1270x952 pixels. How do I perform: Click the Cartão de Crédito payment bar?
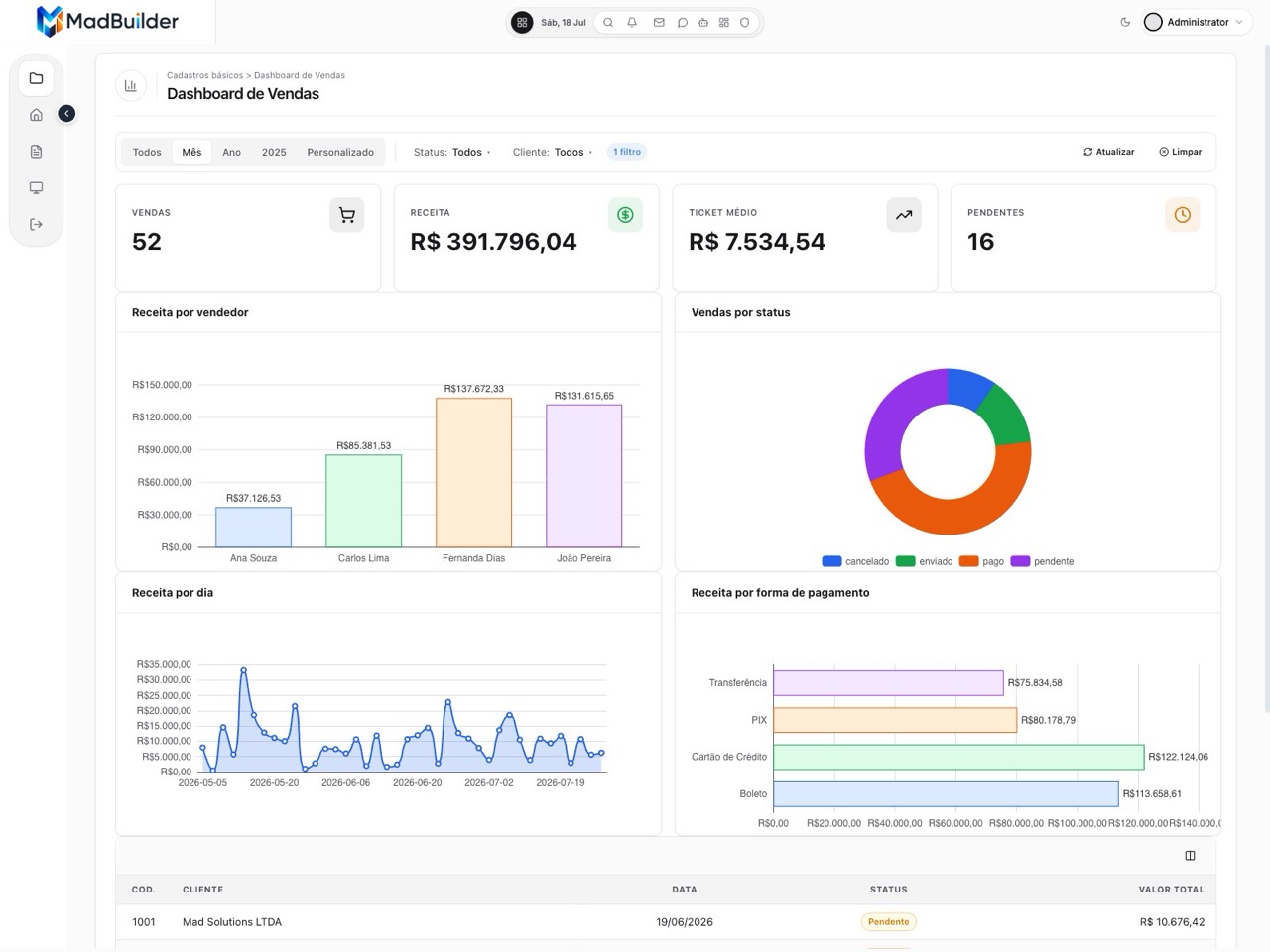[x=958, y=757]
